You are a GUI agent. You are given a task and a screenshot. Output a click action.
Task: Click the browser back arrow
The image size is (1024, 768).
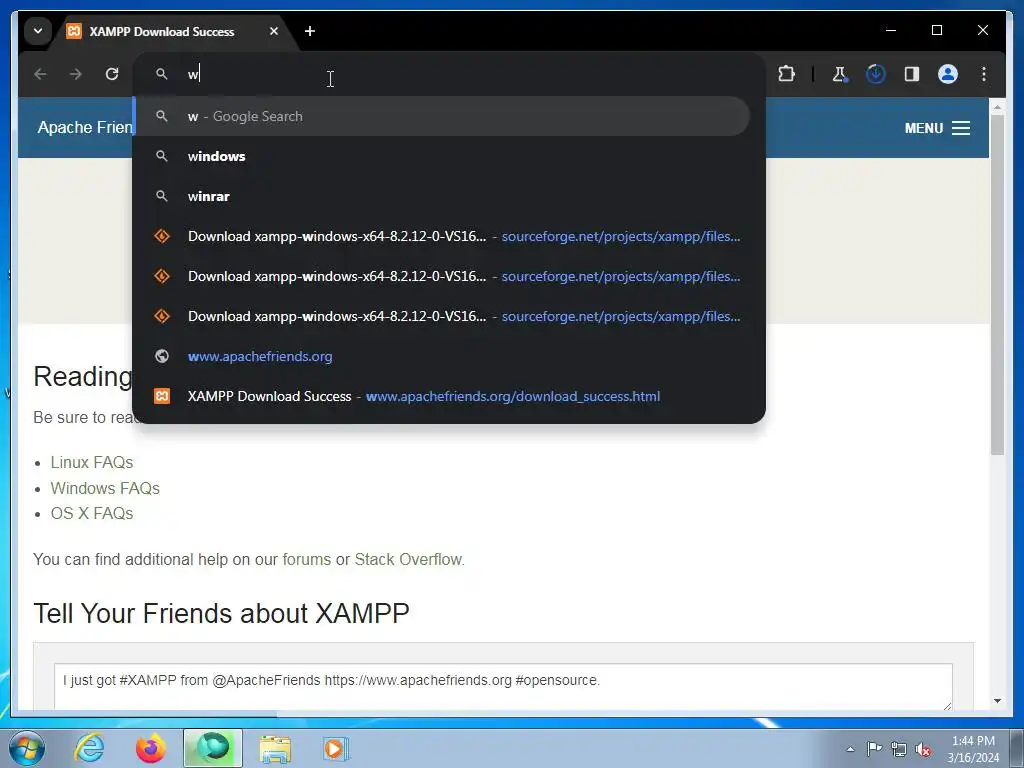click(x=40, y=74)
